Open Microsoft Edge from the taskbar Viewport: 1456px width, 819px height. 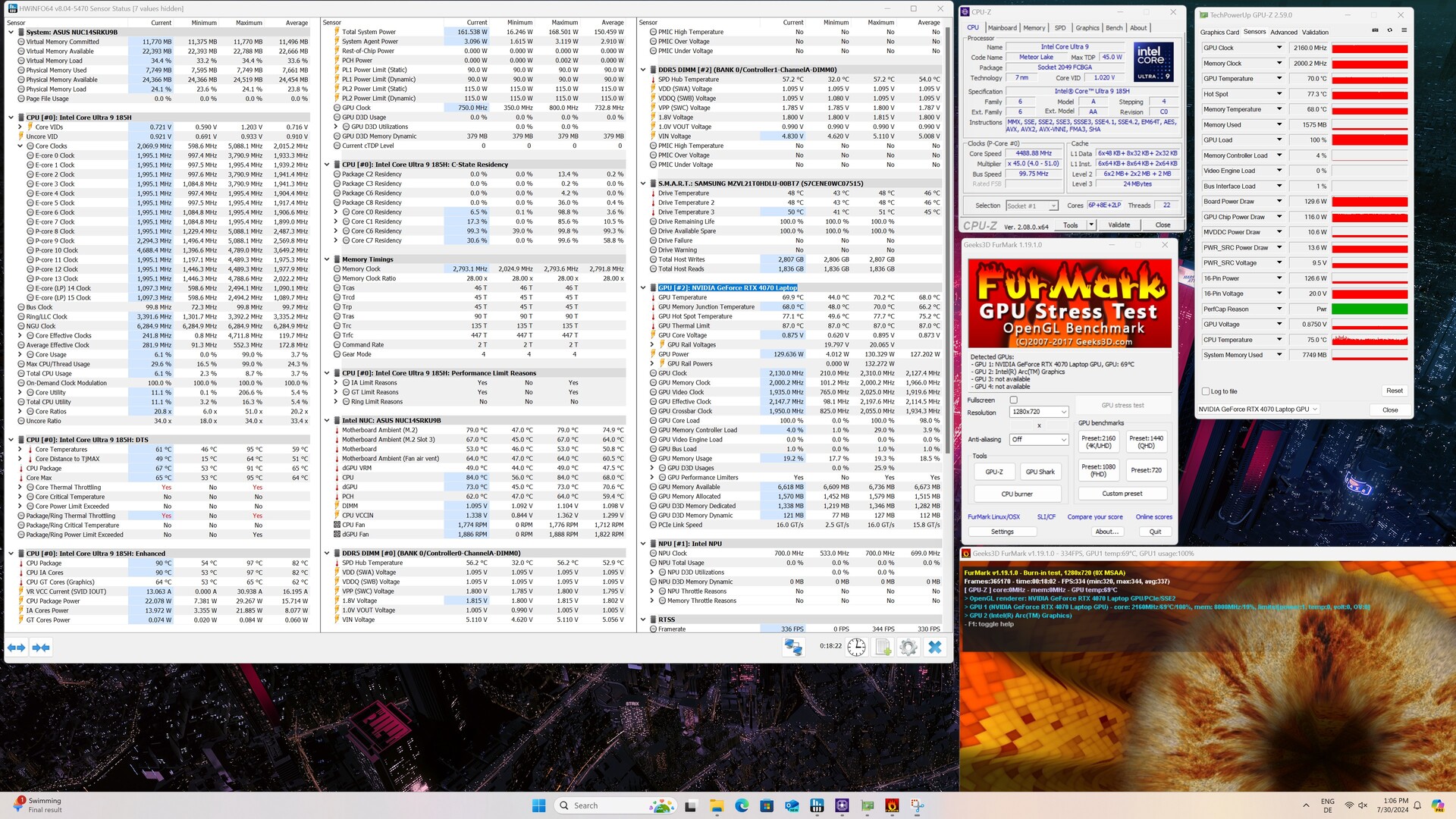[741, 805]
